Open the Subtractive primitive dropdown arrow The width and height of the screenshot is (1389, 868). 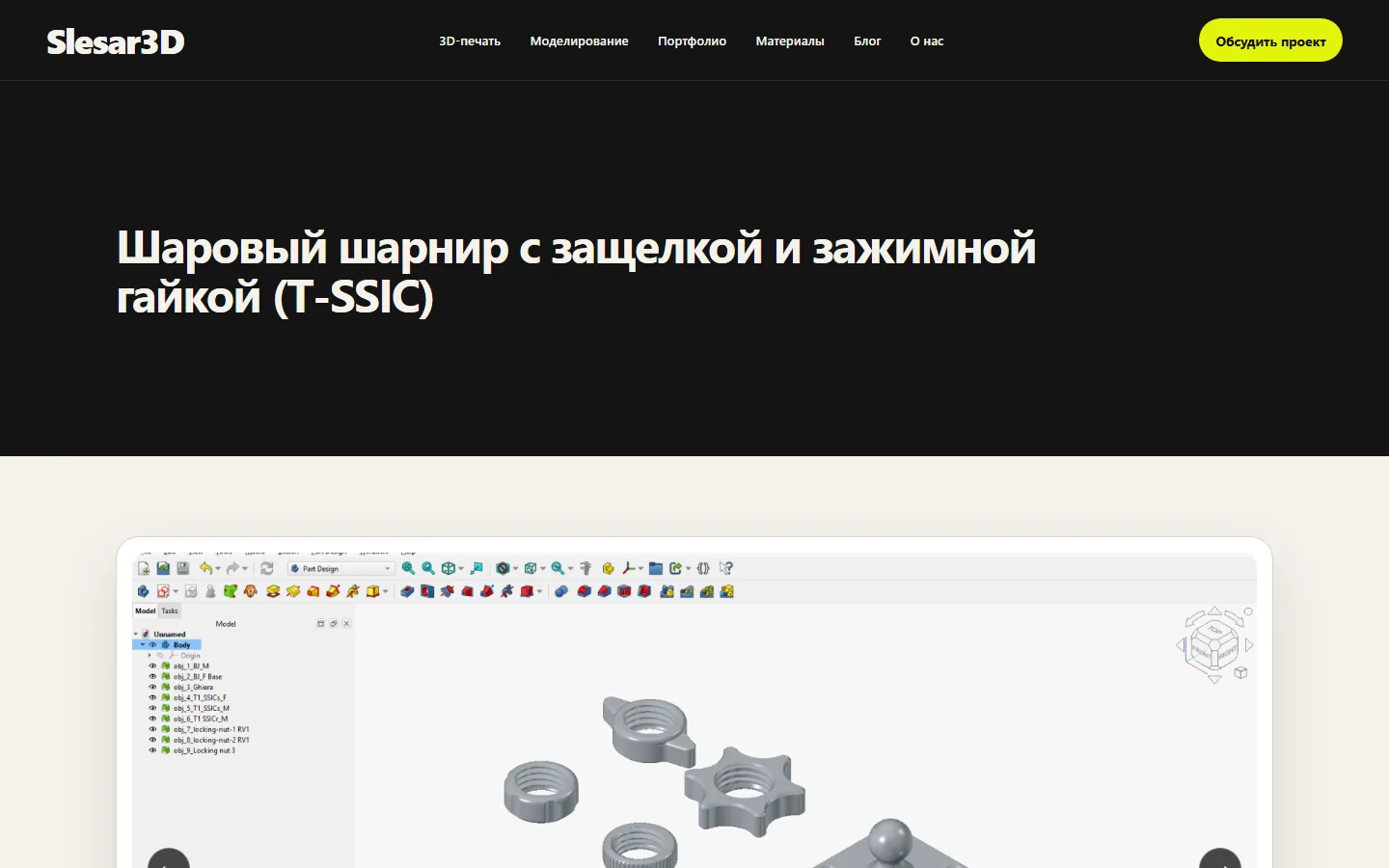click(x=539, y=591)
